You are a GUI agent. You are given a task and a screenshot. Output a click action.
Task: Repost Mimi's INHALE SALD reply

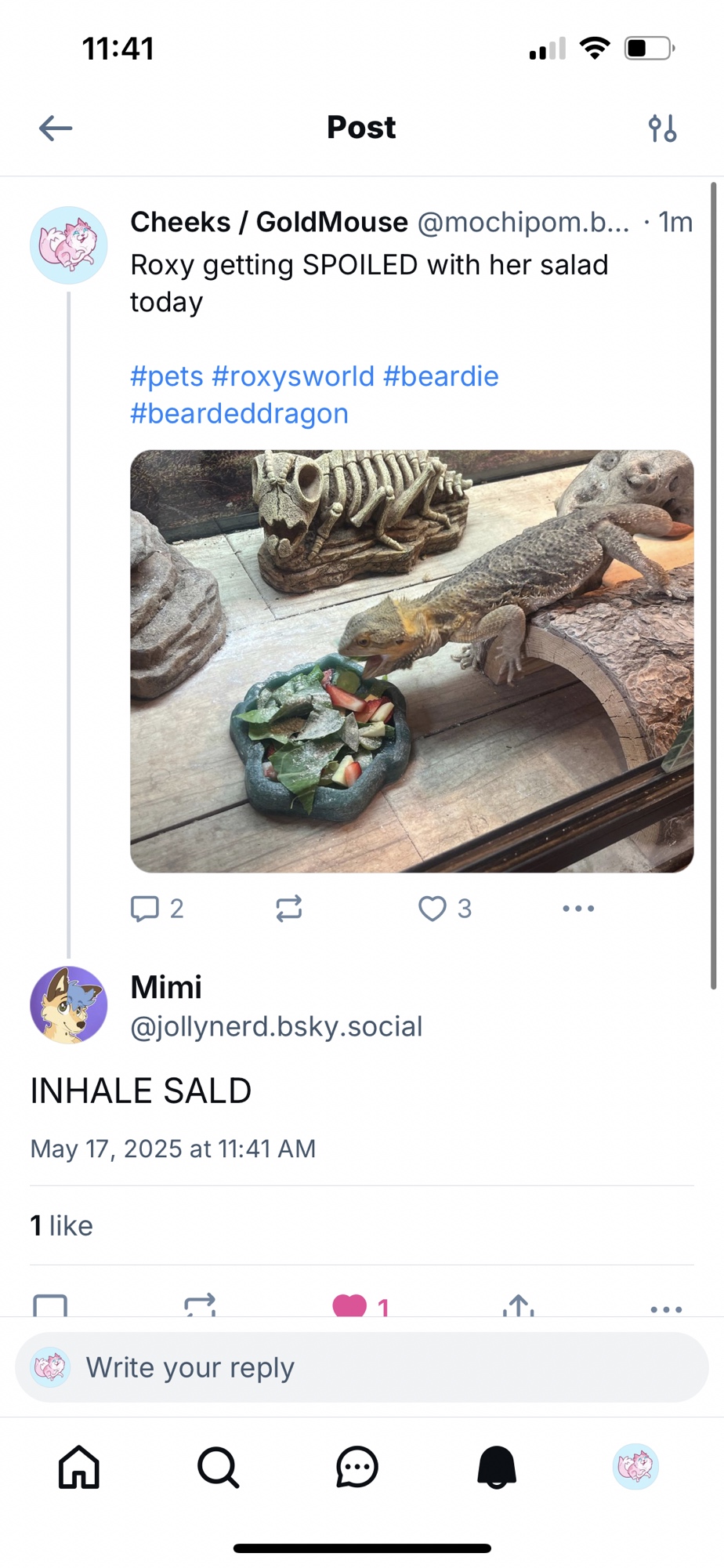(x=200, y=1306)
